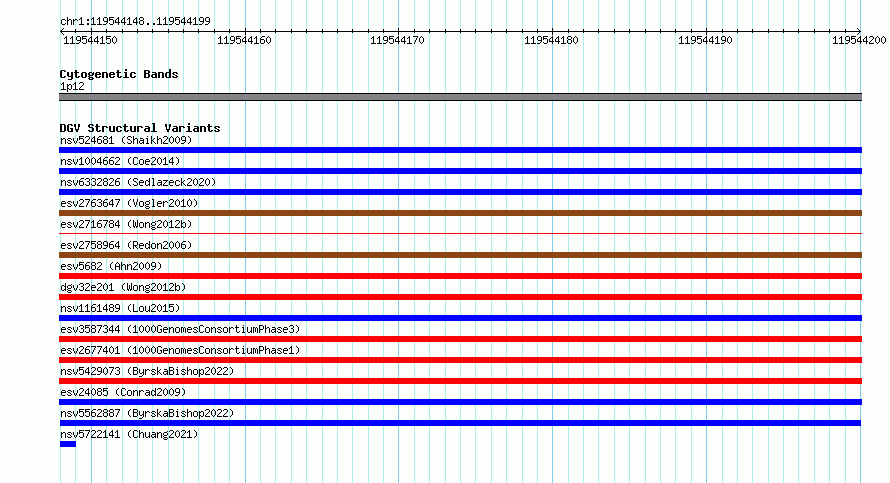Select brown bar under esv2763647
The image size is (890, 483).
point(460,213)
